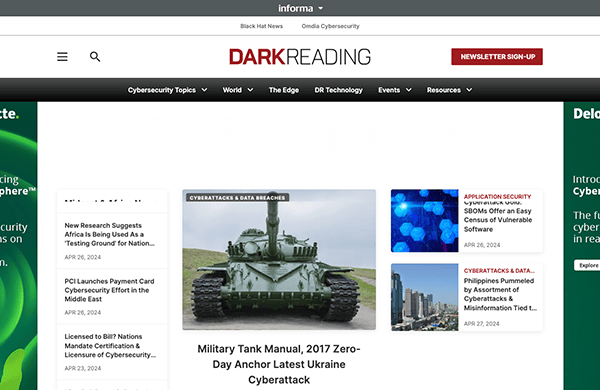600x390 pixels.
Task: Open the Omdia Cybersecurity link
Action: (330, 26)
